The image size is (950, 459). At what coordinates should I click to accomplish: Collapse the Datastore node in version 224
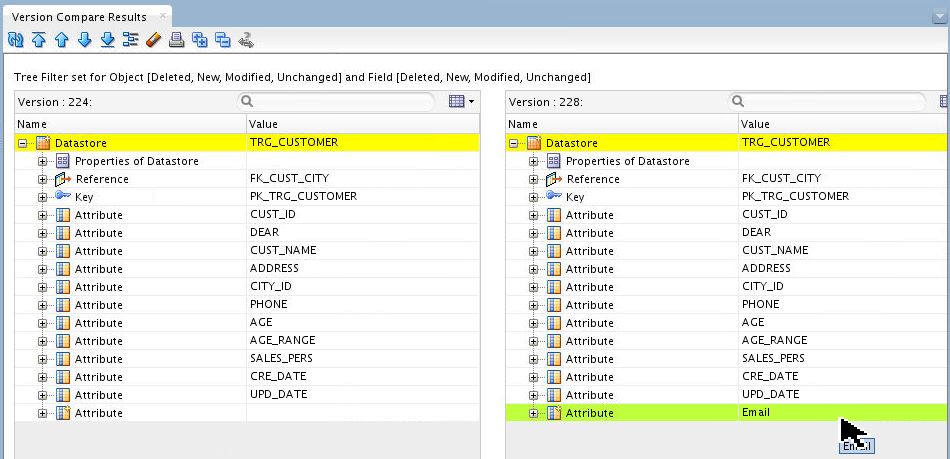(23, 143)
